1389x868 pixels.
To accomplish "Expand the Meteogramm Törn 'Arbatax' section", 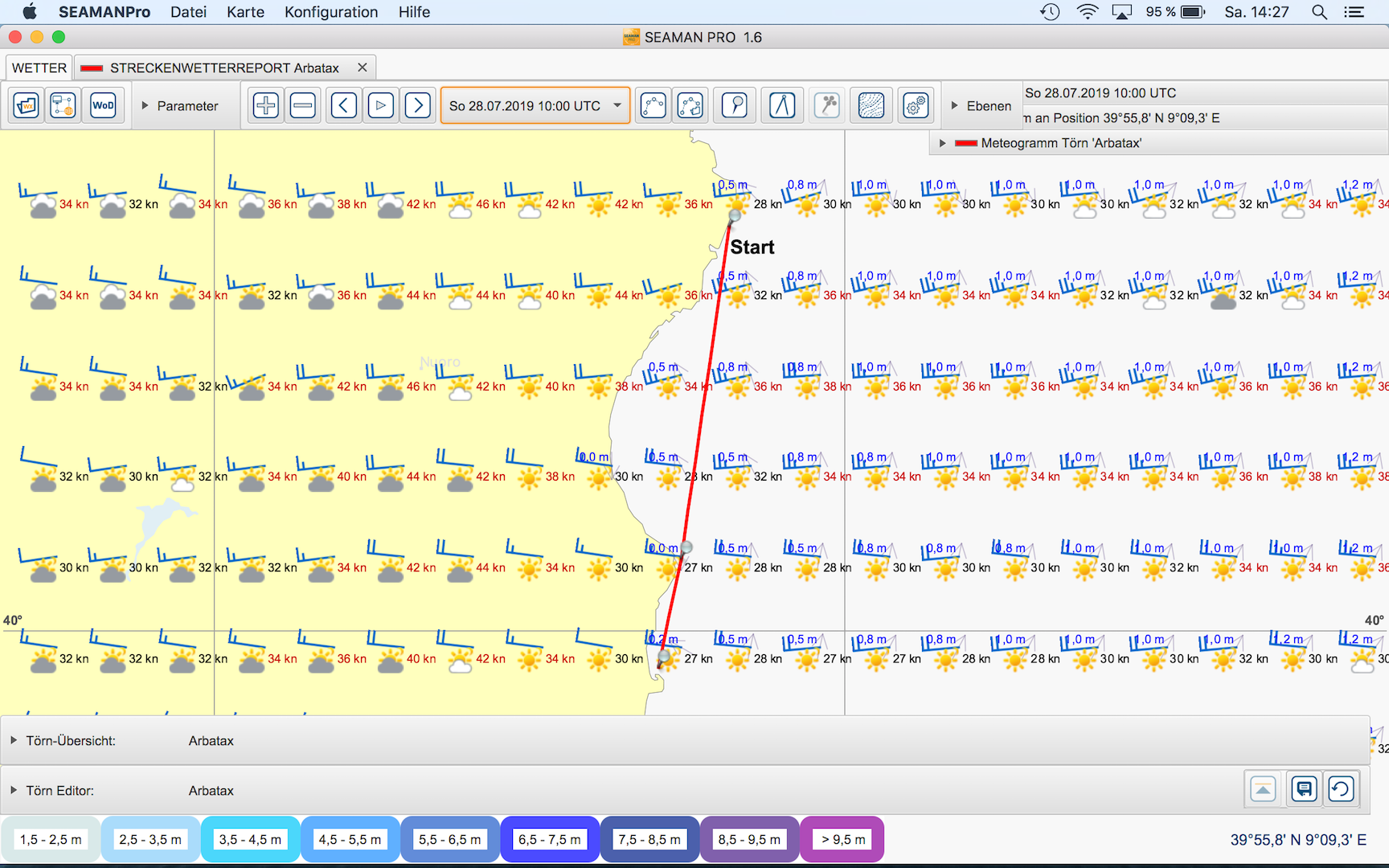I will coord(943,143).
